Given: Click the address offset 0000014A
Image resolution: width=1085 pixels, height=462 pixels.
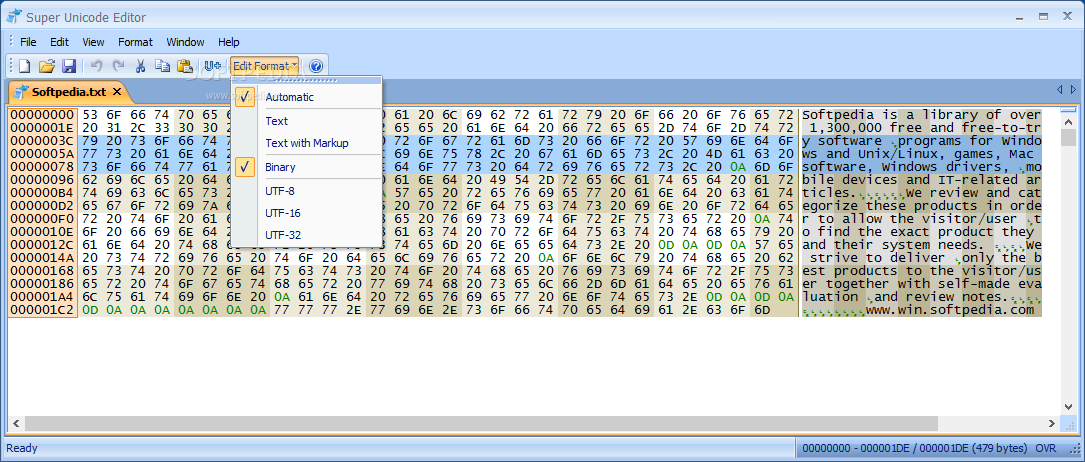Looking at the screenshot, I should point(42,257).
